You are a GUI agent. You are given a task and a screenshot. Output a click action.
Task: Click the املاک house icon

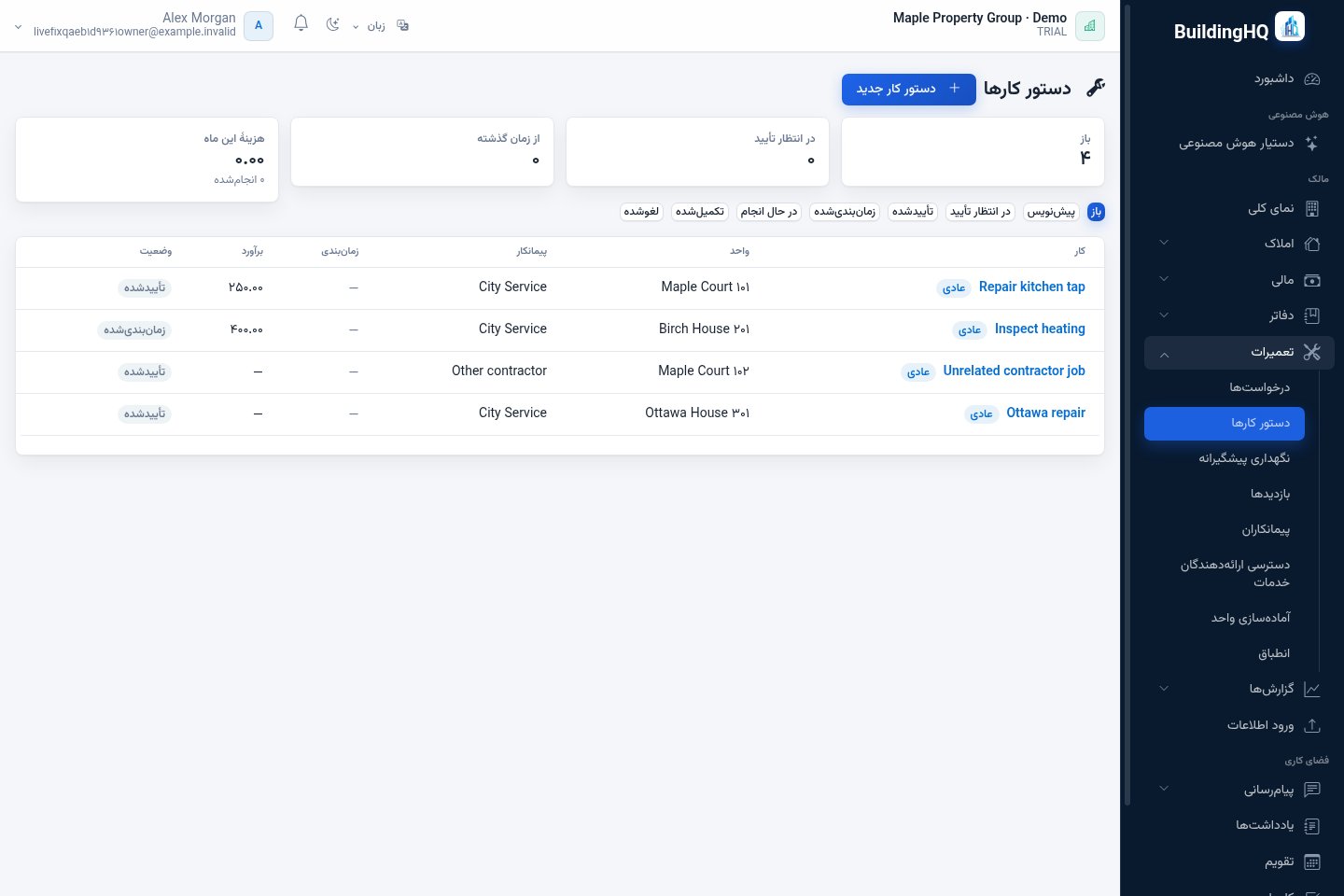pyautogui.click(x=1311, y=244)
